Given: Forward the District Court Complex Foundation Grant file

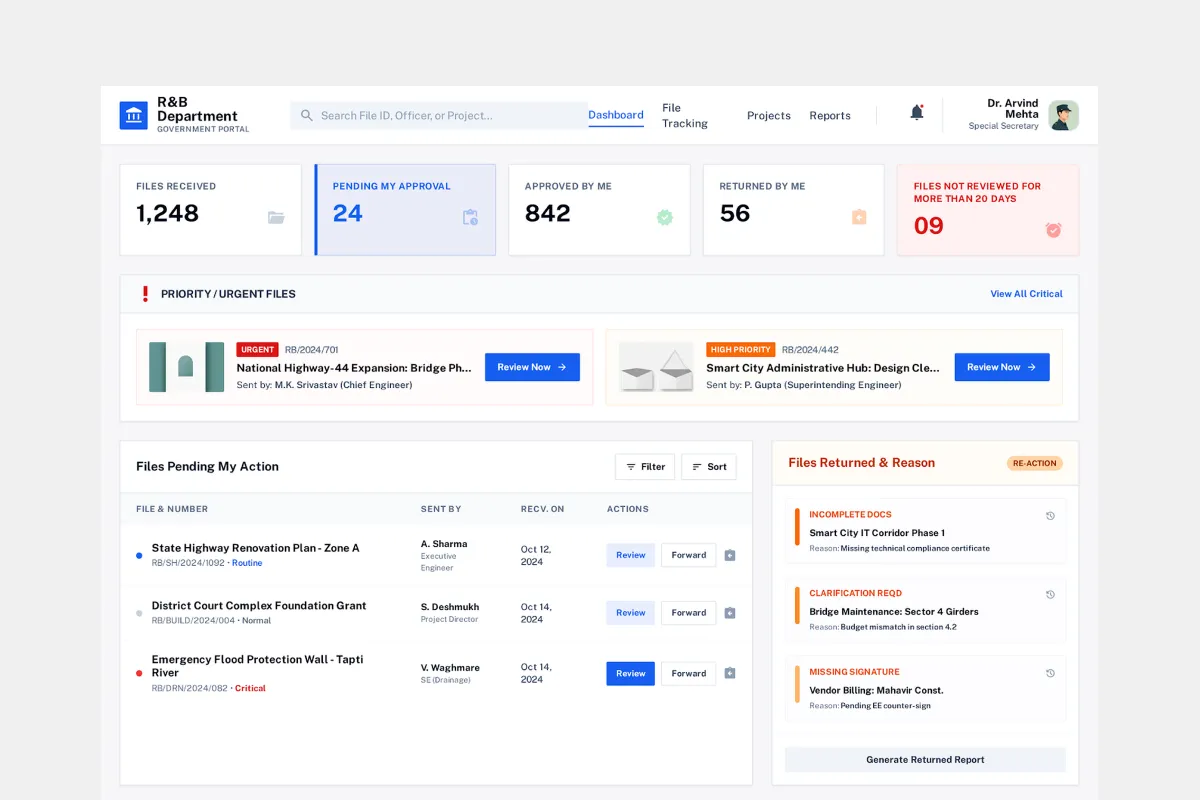Looking at the screenshot, I should click(688, 612).
